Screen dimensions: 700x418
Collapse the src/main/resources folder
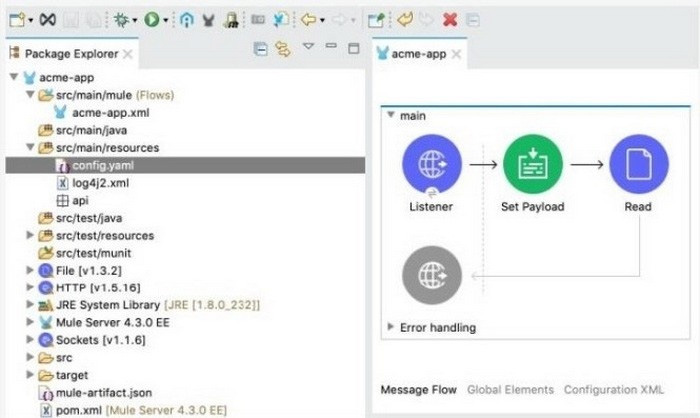click(30, 147)
